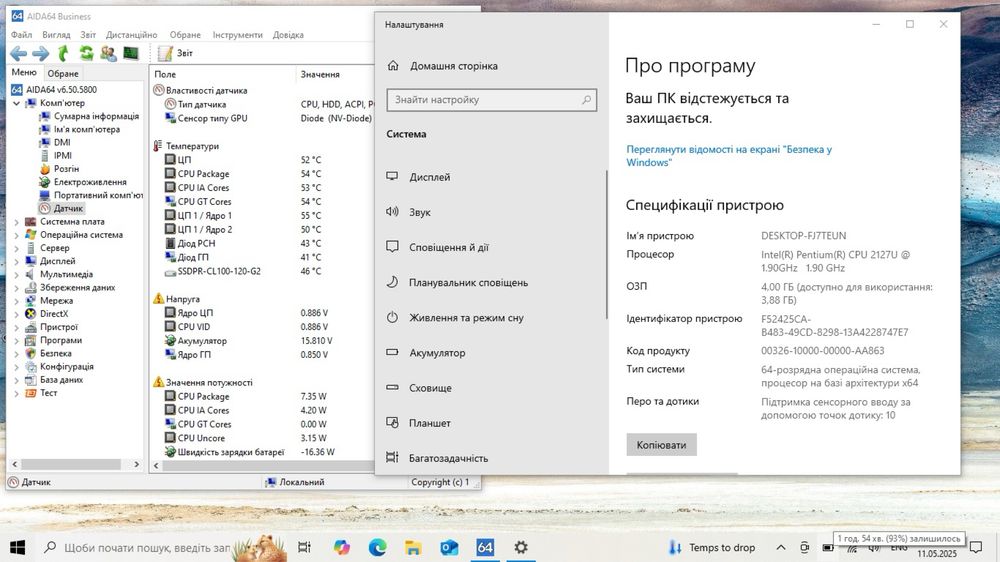Image resolution: width=1000 pixels, height=562 pixels.
Task: Collapse the Комп'ютер tree node
Action: click(17, 103)
